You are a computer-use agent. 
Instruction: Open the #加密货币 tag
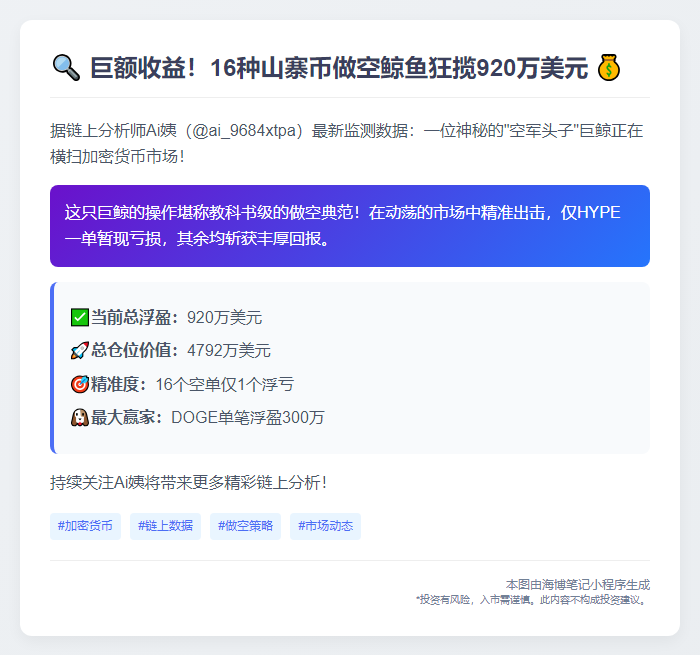tap(85, 526)
